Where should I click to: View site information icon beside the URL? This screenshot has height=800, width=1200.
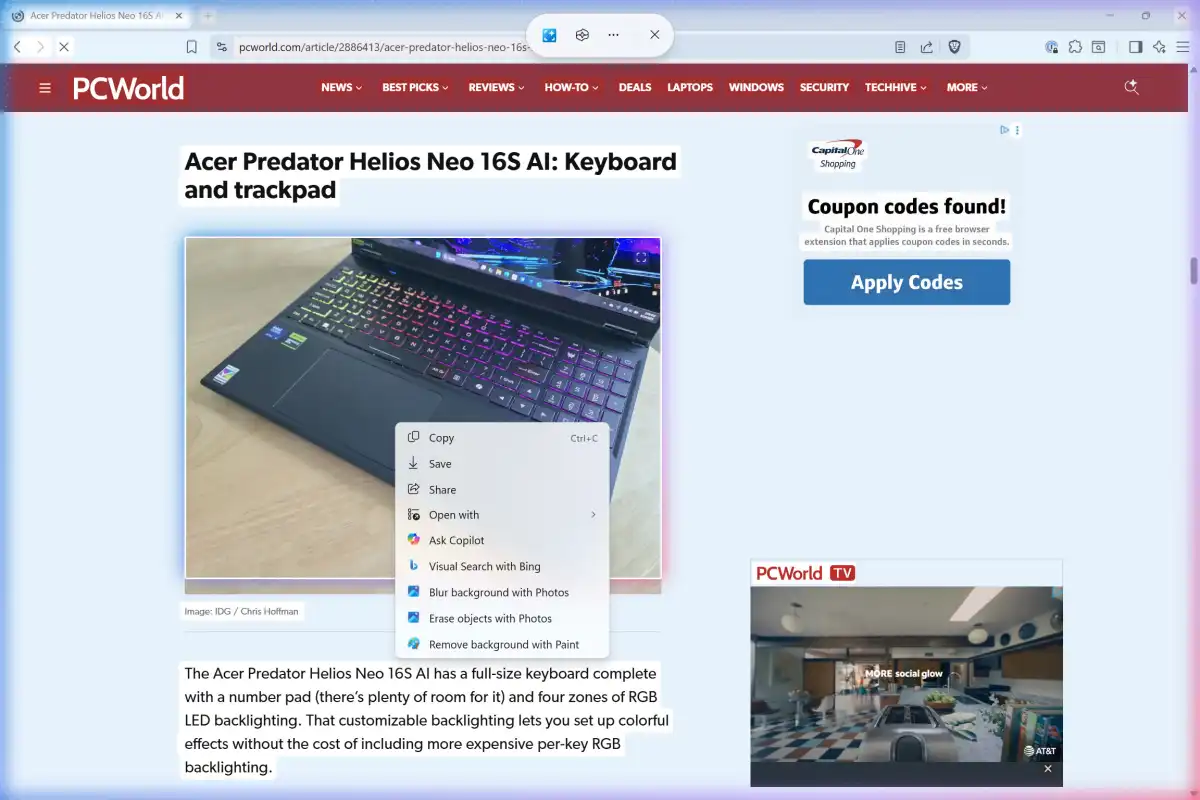click(221, 47)
